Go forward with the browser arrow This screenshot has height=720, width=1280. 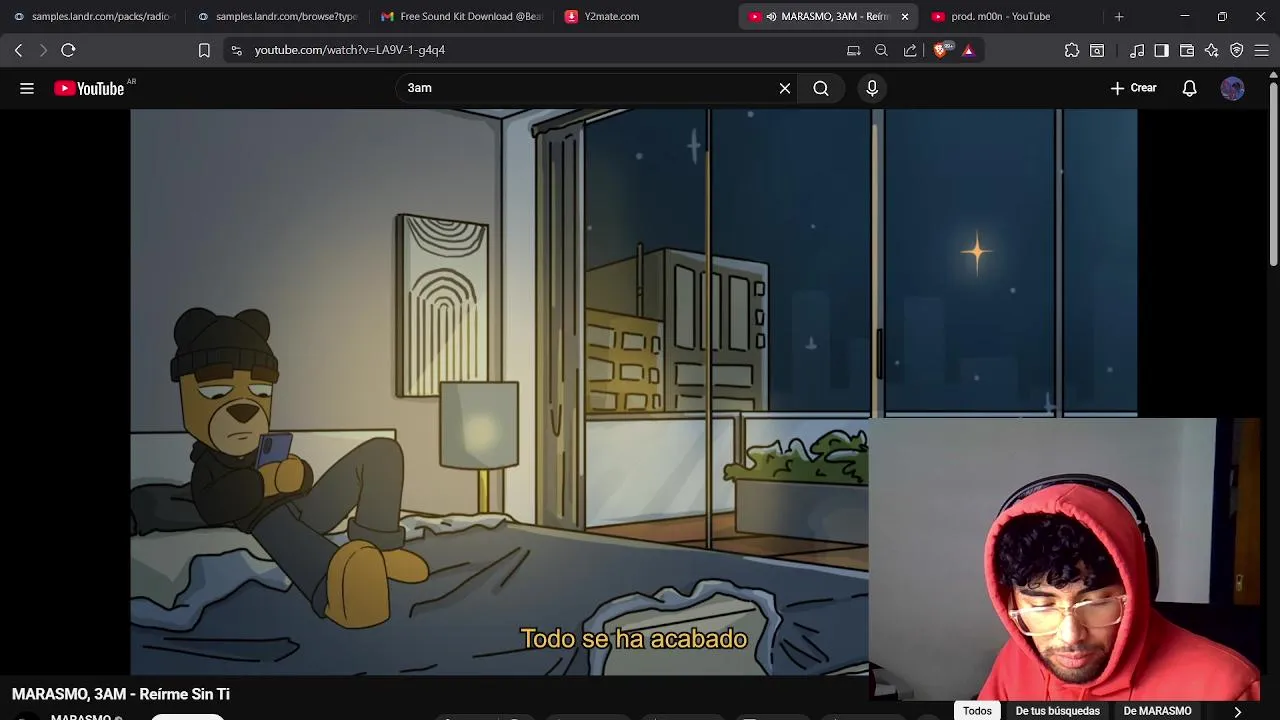tap(43, 50)
